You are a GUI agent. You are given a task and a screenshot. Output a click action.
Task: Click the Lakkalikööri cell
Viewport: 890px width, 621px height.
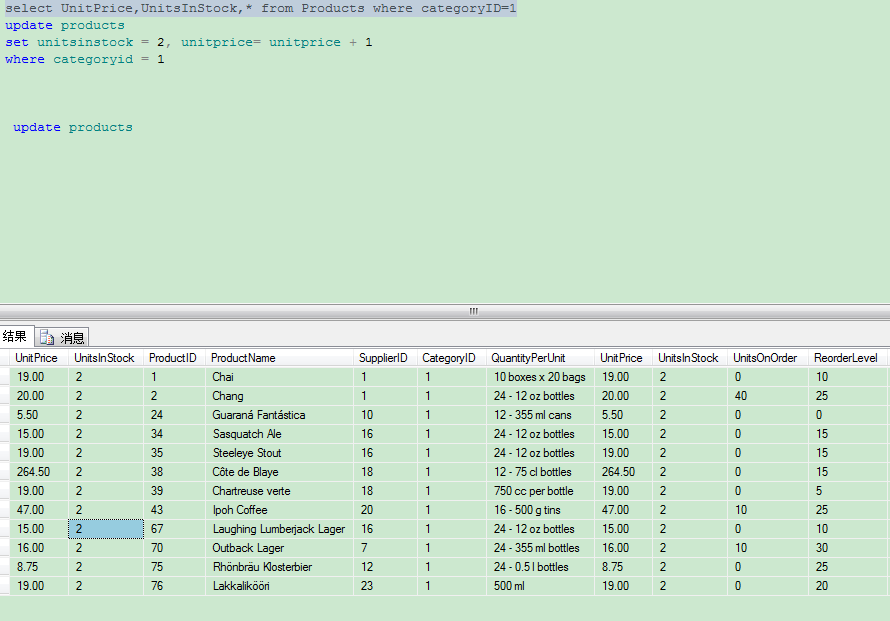[279, 586]
